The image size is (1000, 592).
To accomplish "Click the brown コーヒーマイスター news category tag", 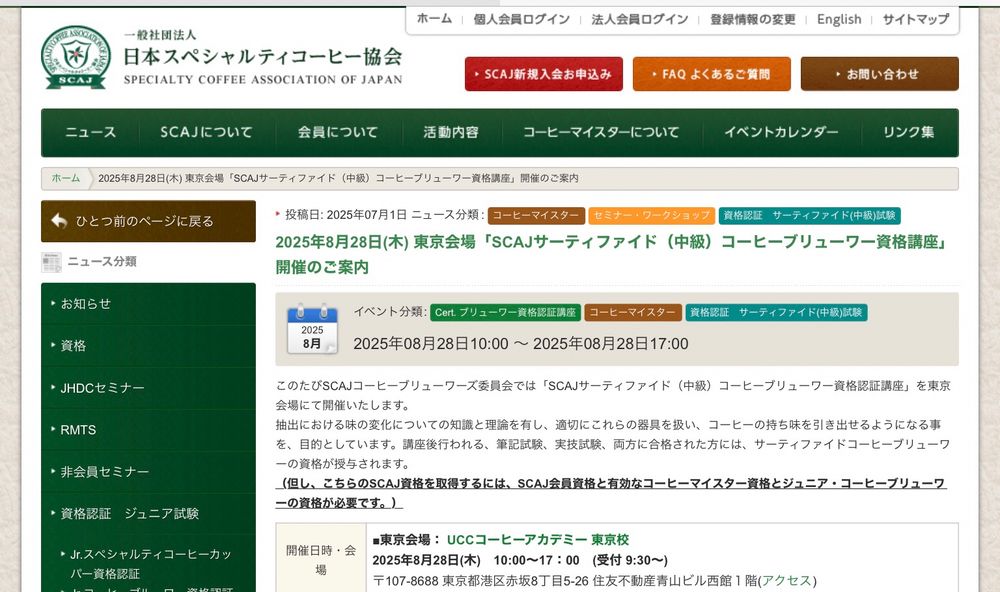I will pos(536,216).
